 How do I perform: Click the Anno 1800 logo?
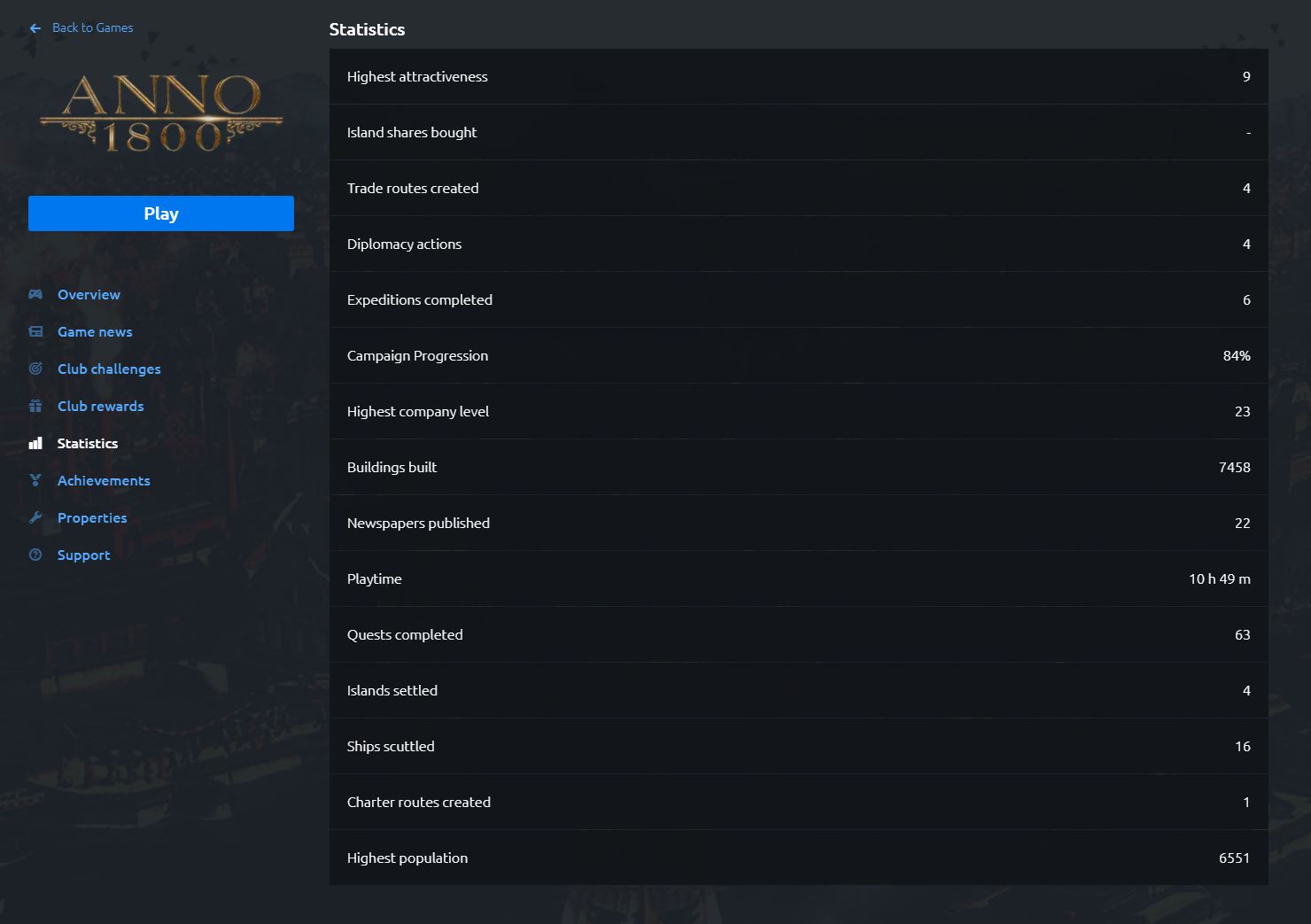[161, 113]
